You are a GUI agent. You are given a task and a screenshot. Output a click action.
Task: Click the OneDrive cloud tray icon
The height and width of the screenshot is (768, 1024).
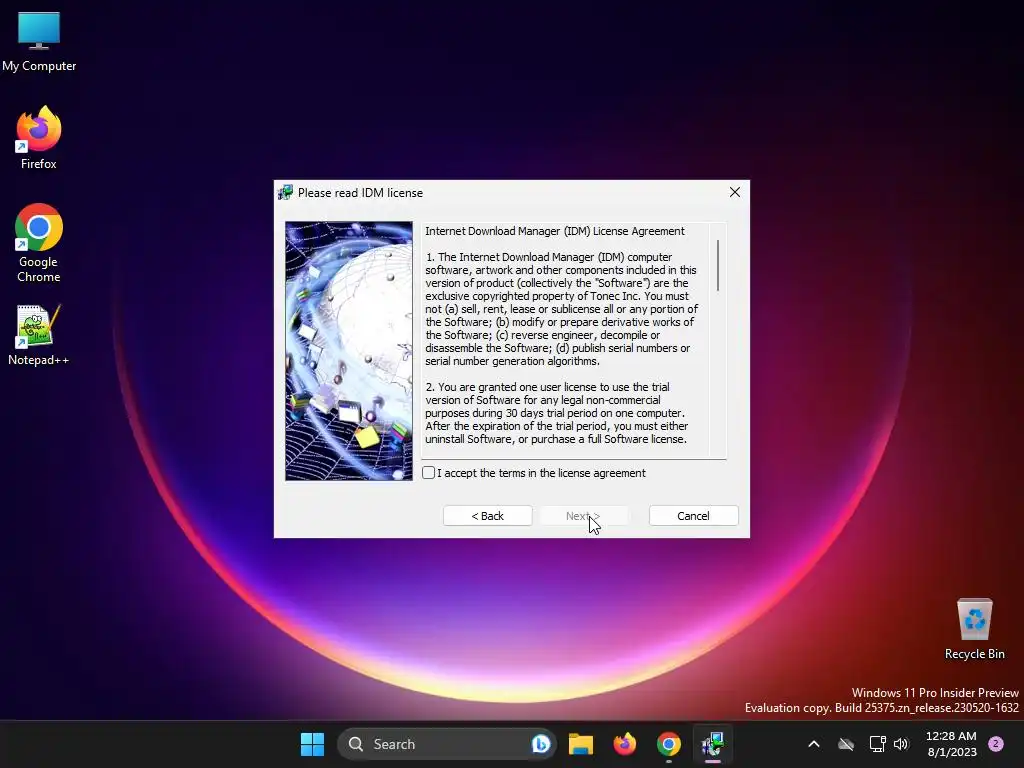click(x=846, y=744)
